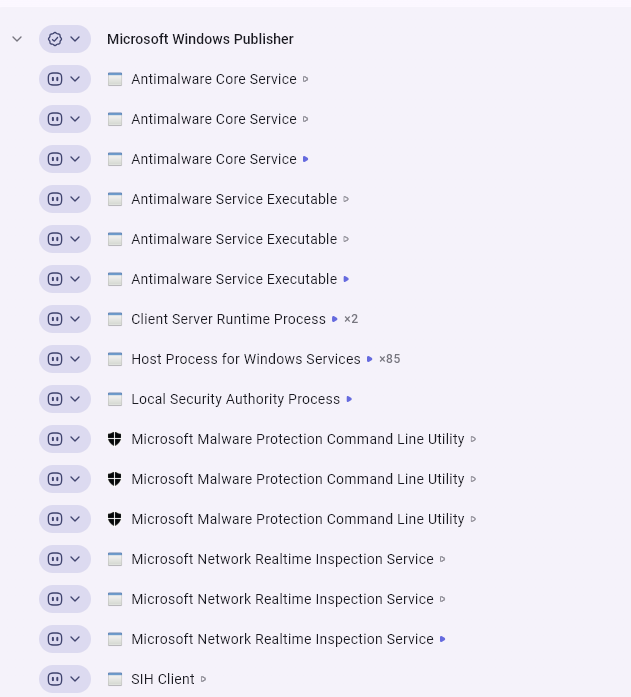Click the SIH Client app icon
This screenshot has width=631, height=697.
(115, 679)
